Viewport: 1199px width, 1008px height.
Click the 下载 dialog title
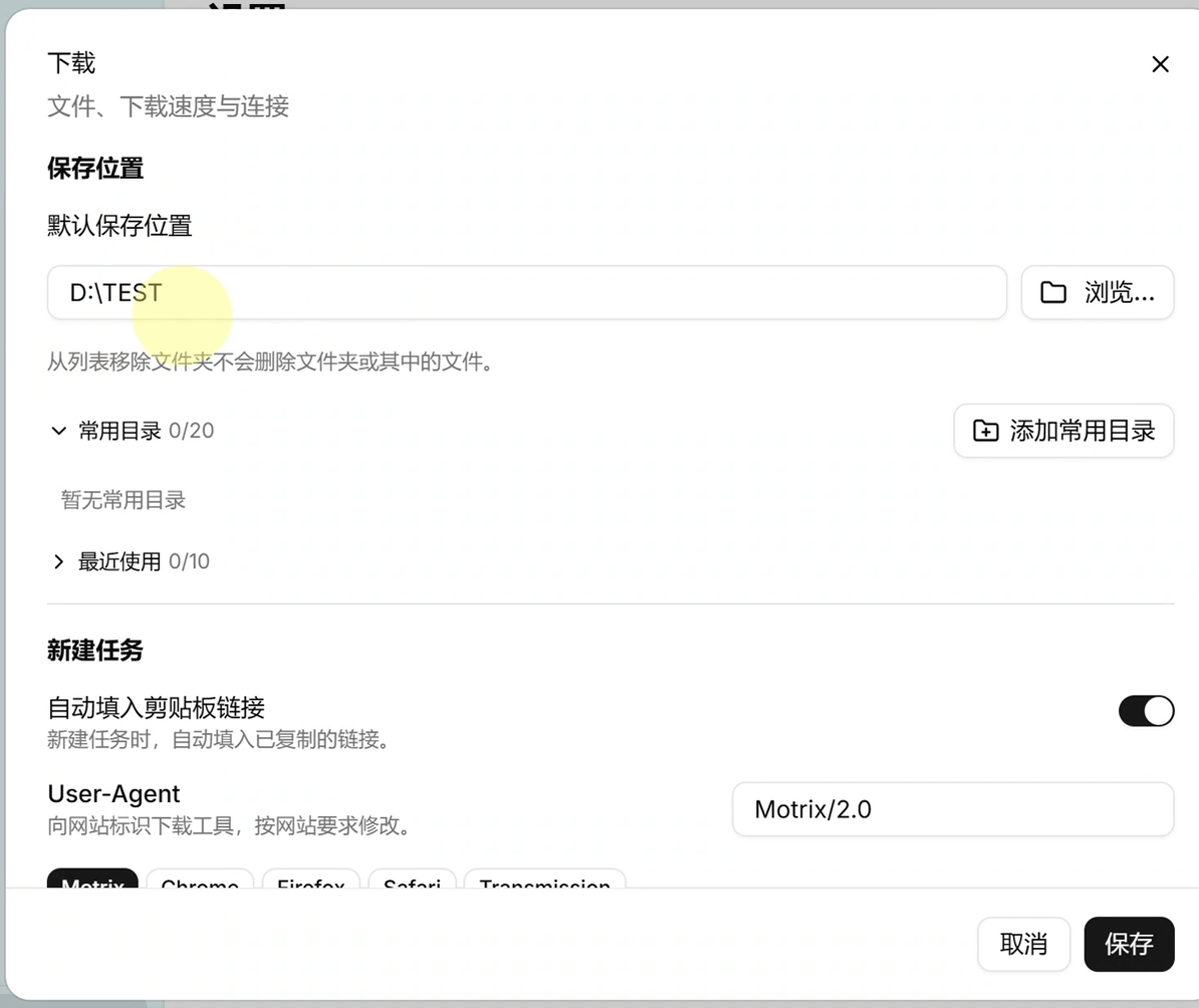point(71,63)
